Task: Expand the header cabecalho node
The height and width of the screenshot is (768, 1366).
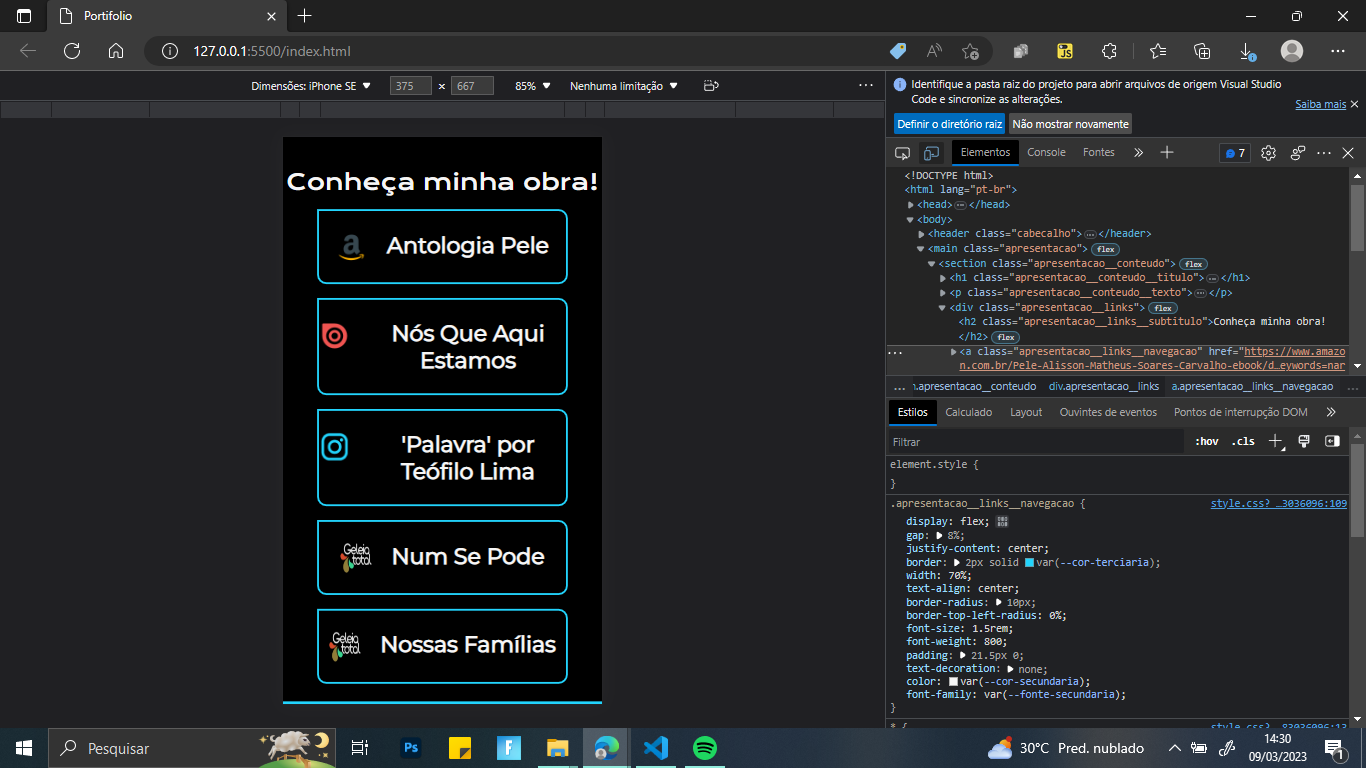Action: click(x=921, y=234)
